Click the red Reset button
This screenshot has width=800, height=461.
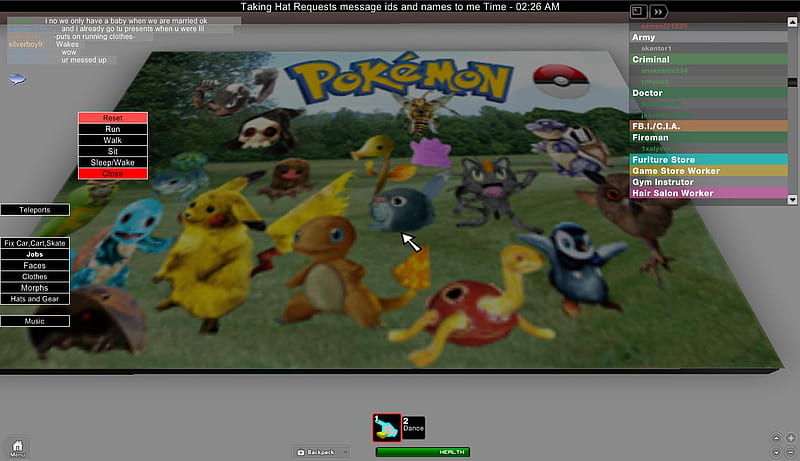(113, 118)
